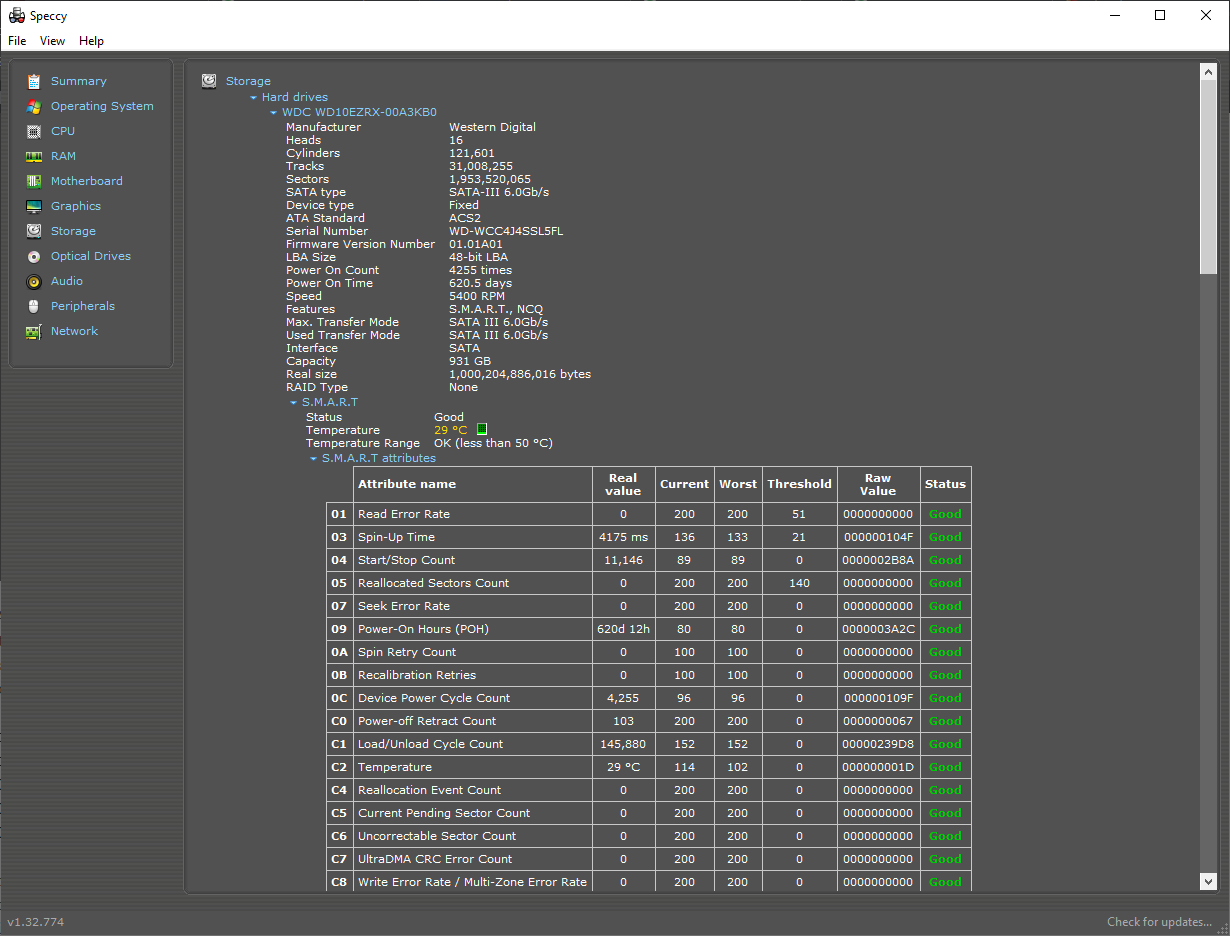Click the Motherboard icon in sidebar
Viewport: 1230px width, 936px height.
(34, 181)
